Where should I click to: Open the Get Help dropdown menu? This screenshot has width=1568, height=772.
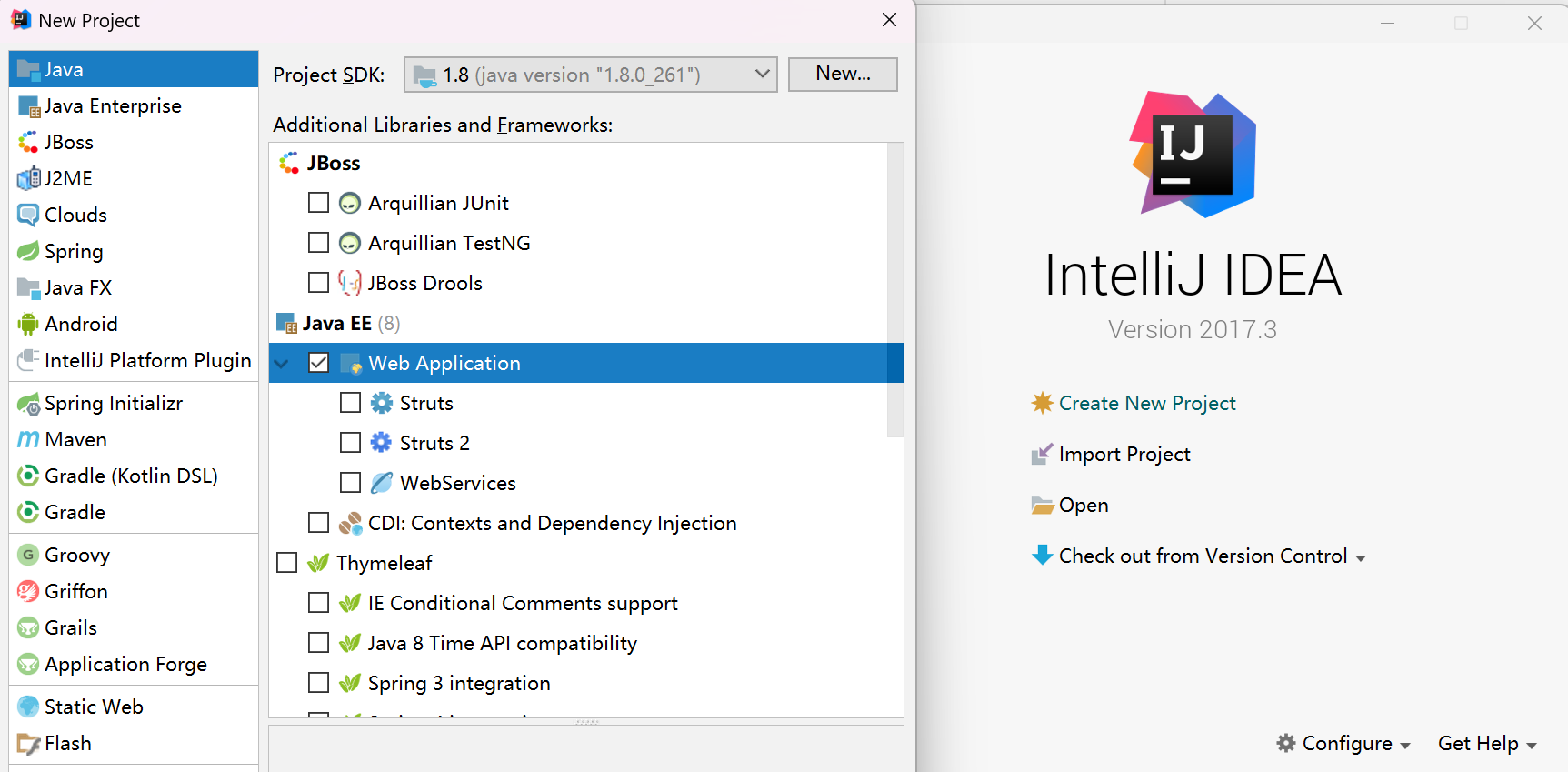click(1487, 744)
